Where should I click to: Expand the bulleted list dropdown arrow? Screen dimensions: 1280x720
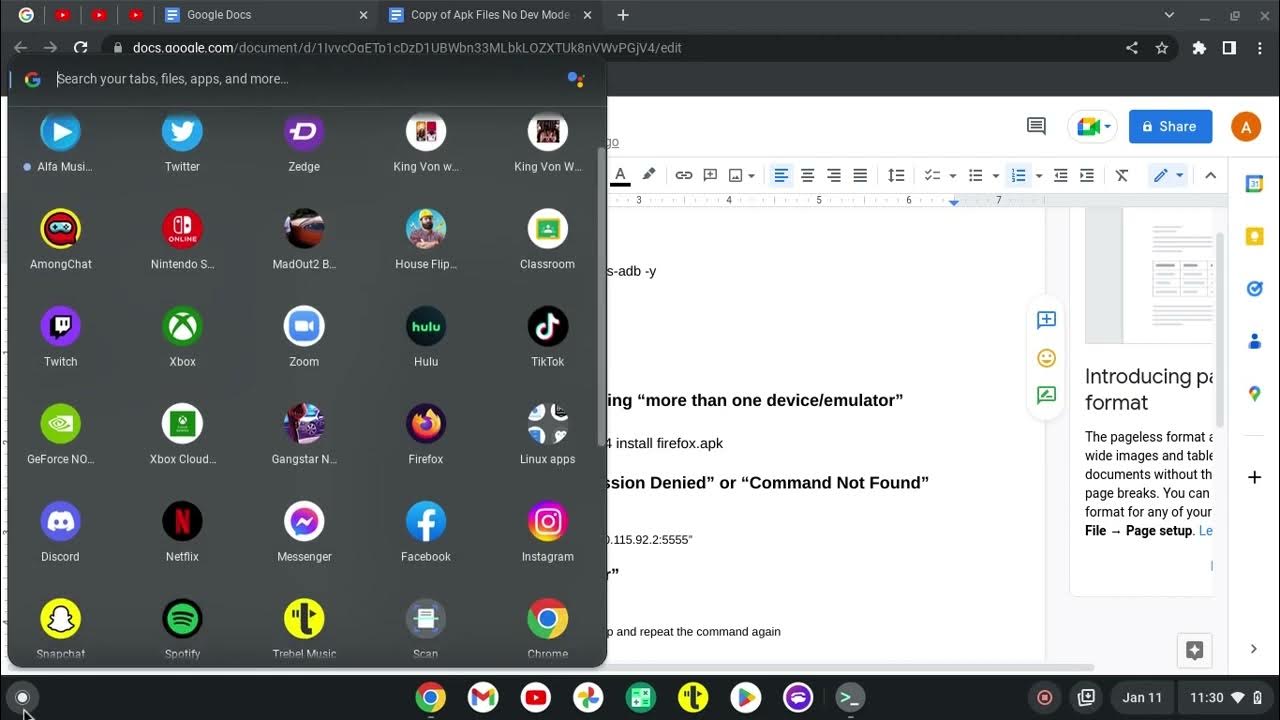pyautogui.click(x=995, y=176)
